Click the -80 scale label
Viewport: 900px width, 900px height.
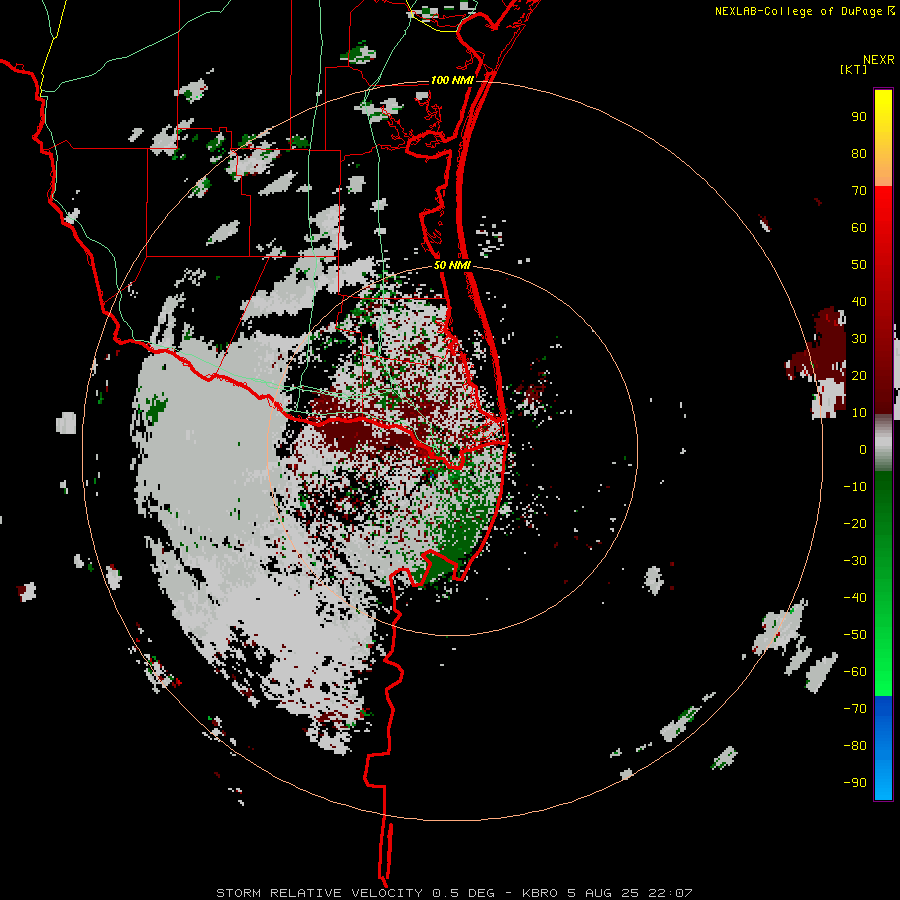click(855, 746)
